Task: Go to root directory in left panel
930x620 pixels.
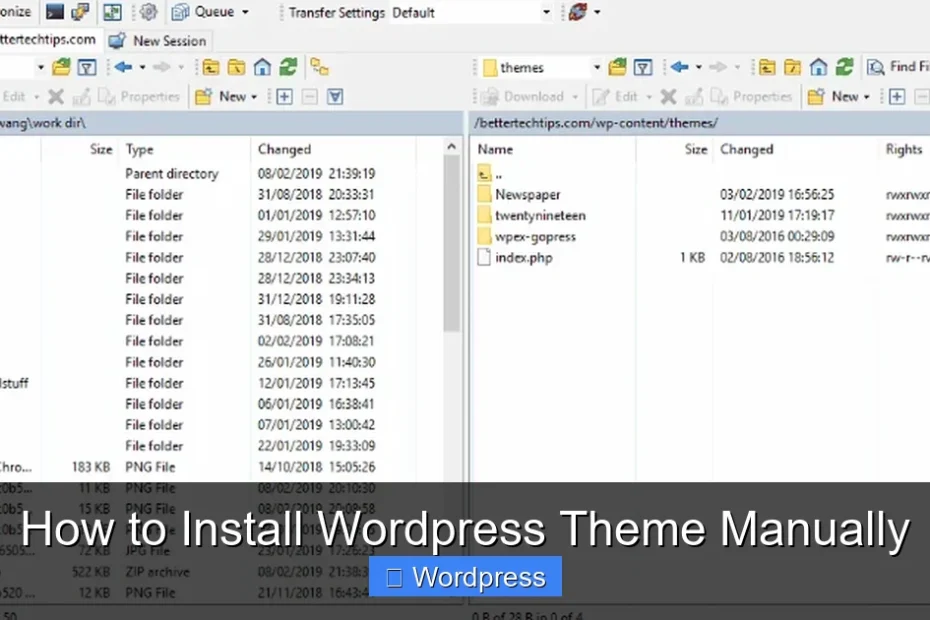Action: click(236, 67)
